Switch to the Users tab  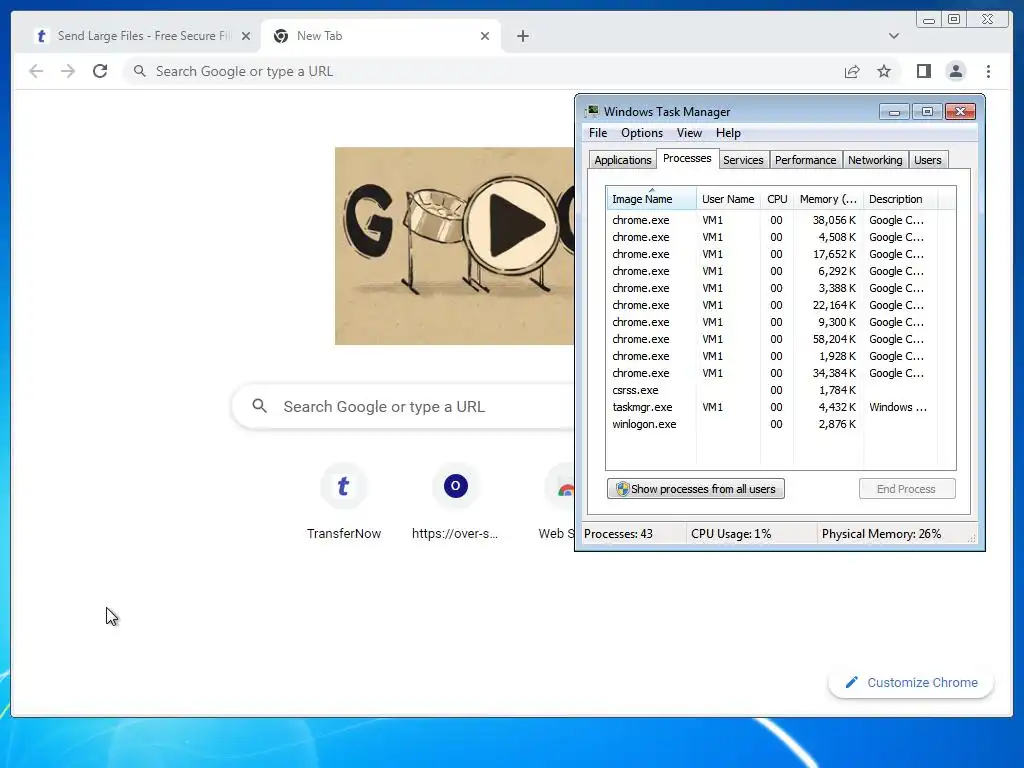pos(927,160)
